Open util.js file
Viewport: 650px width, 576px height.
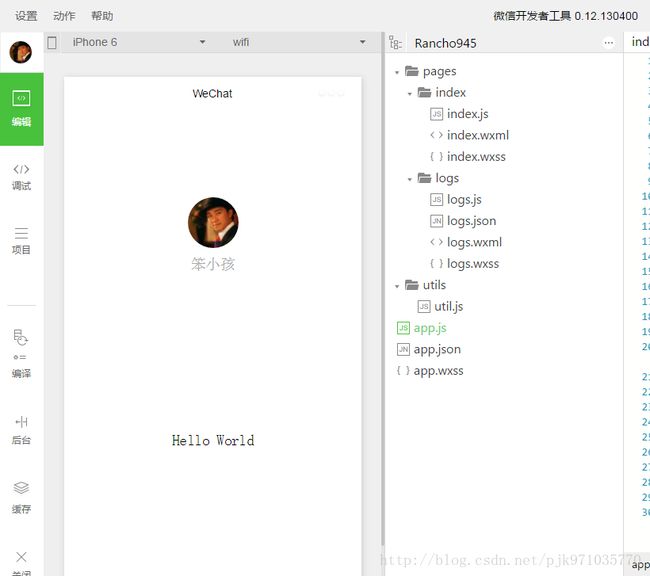tap(440, 306)
